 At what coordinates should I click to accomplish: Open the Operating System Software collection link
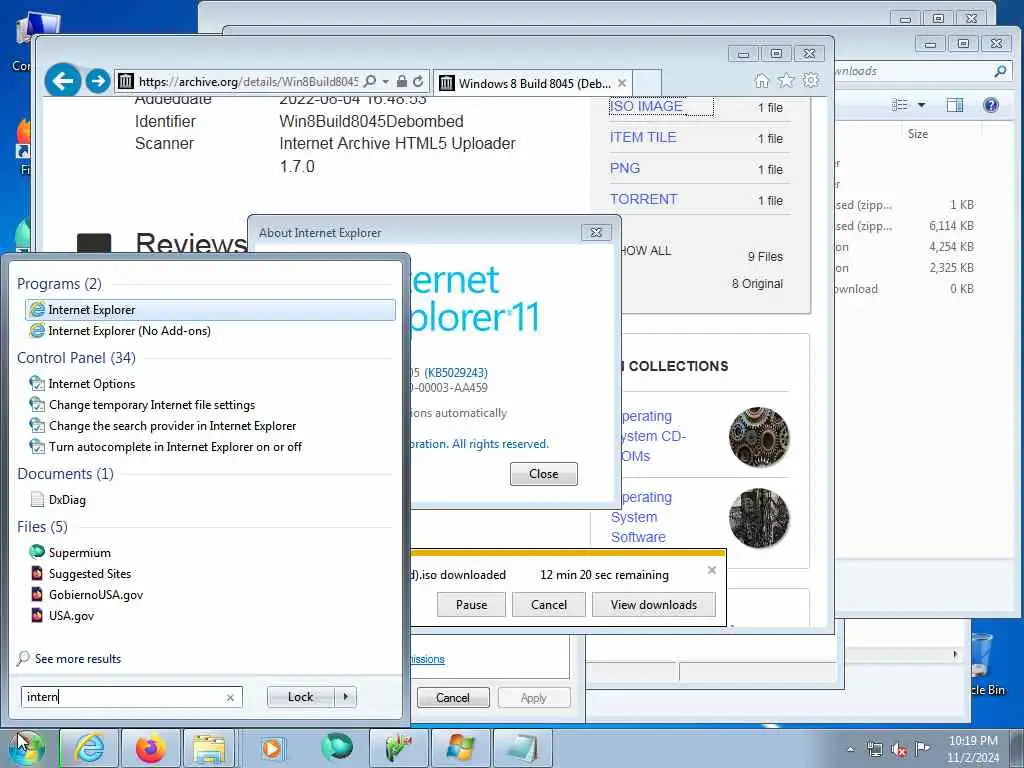(x=641, y=517)
